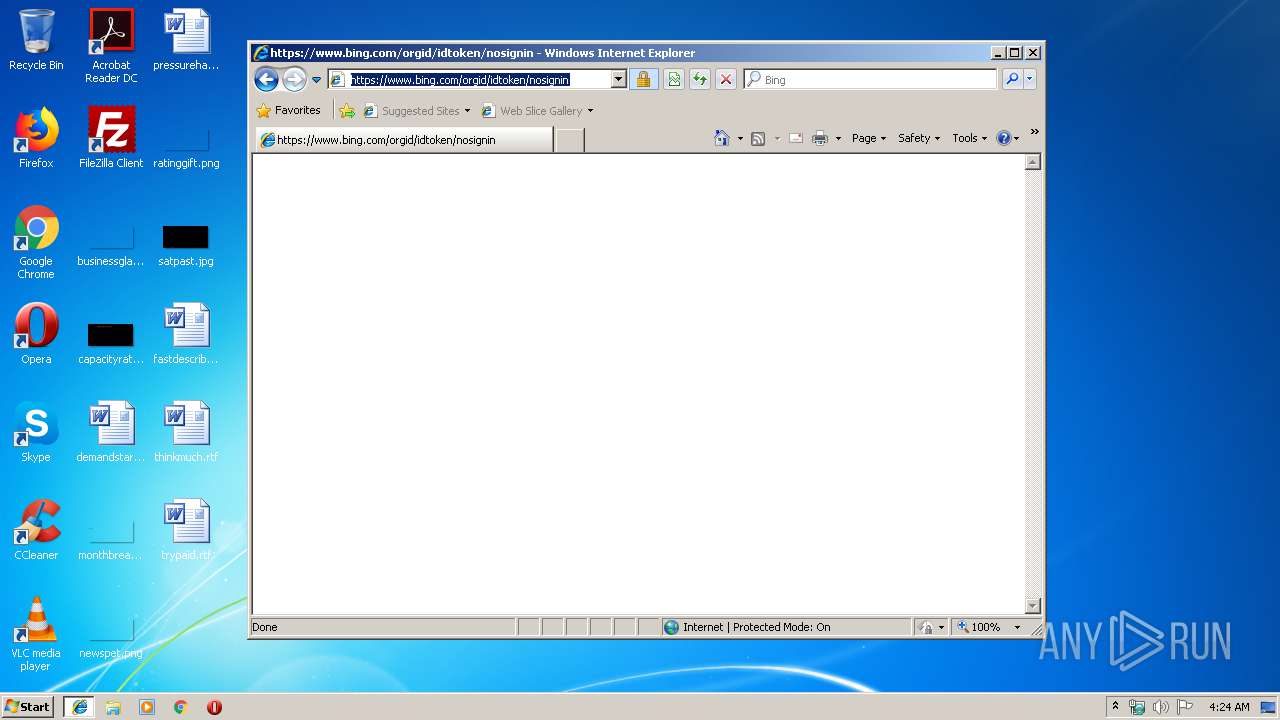Click the Compatibility View icon

pos(674,80)
